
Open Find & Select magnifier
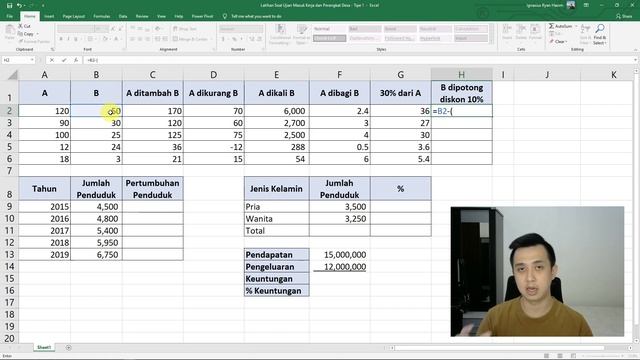click(x=600, y=28)
